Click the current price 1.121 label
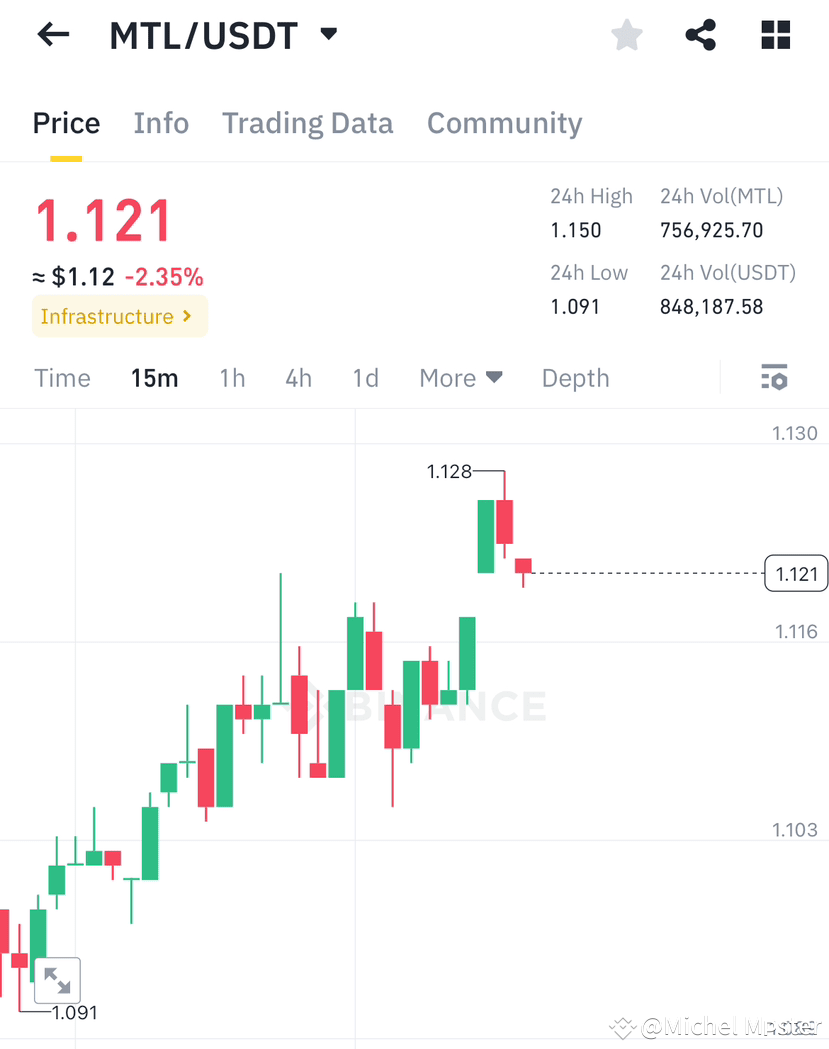829x1049 pixels. (x=795, y=573)
